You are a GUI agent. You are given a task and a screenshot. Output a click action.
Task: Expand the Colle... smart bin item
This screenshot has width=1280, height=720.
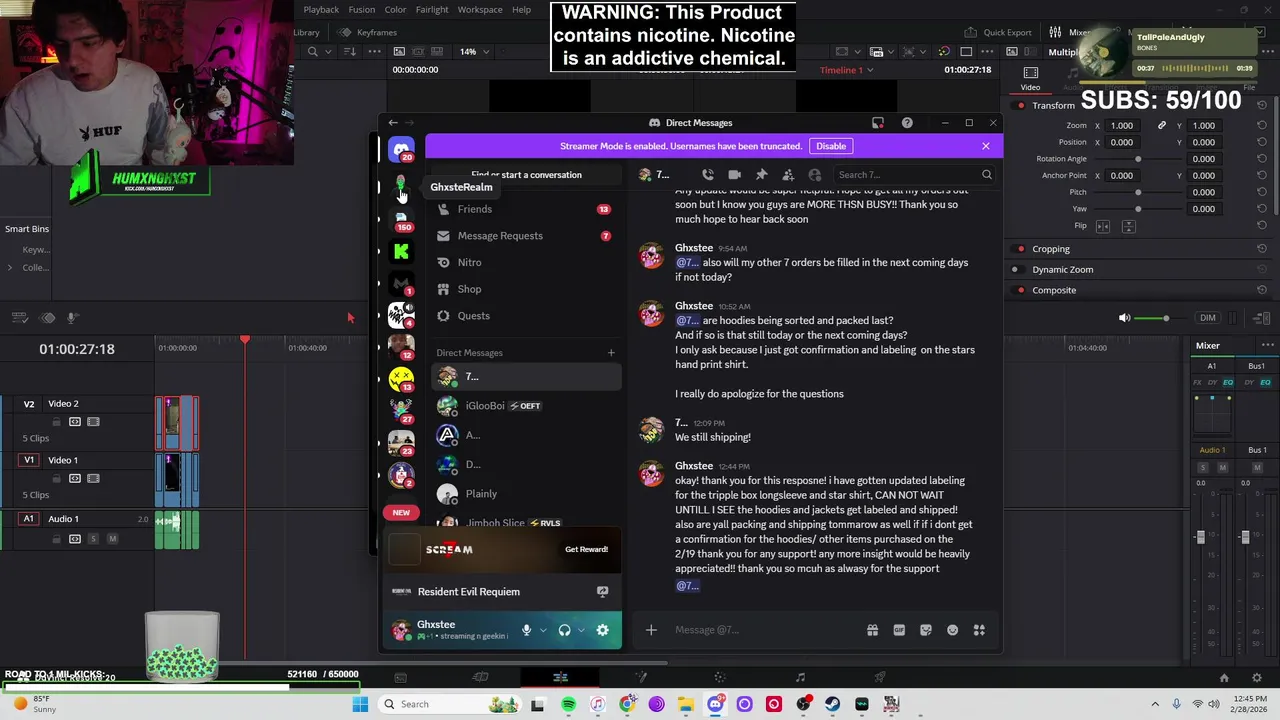[10, 268]
